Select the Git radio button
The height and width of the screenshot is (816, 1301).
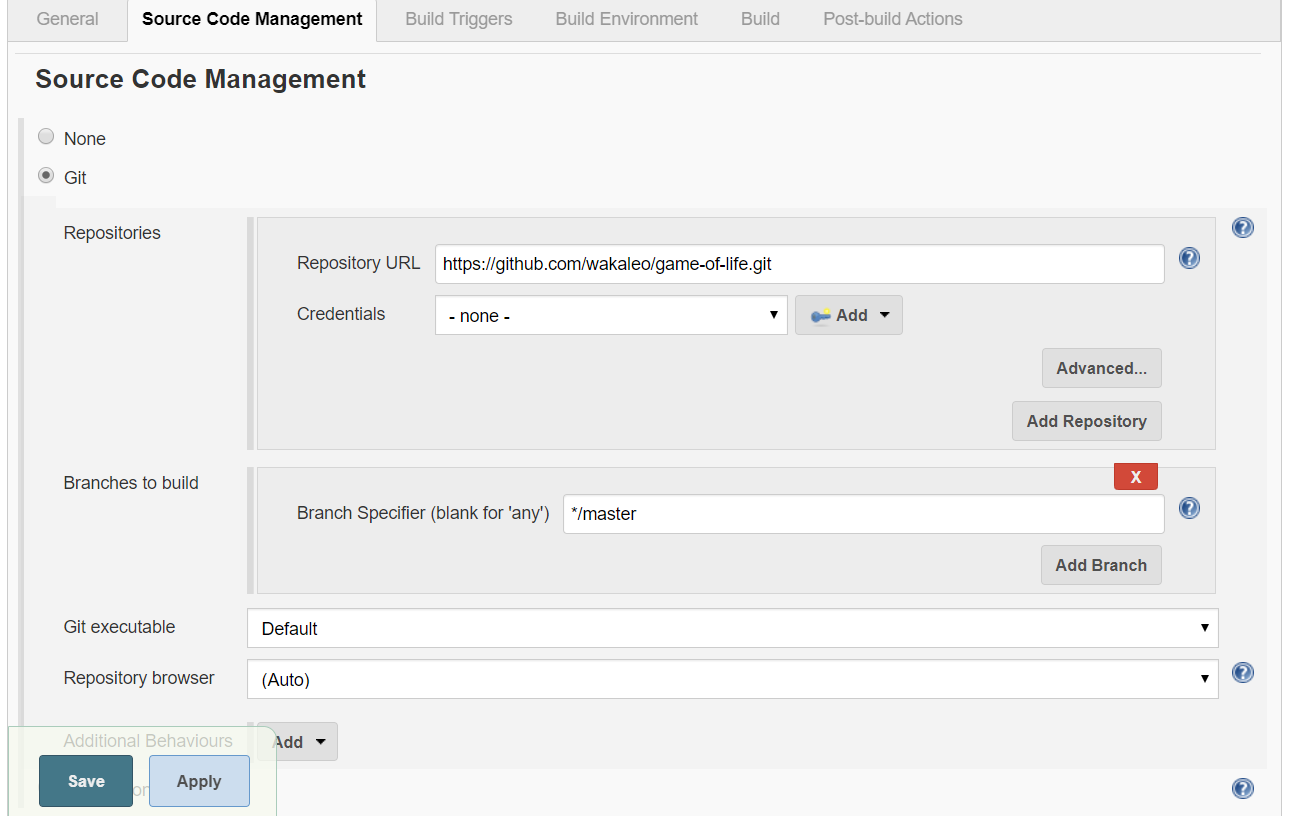[46, 176]
